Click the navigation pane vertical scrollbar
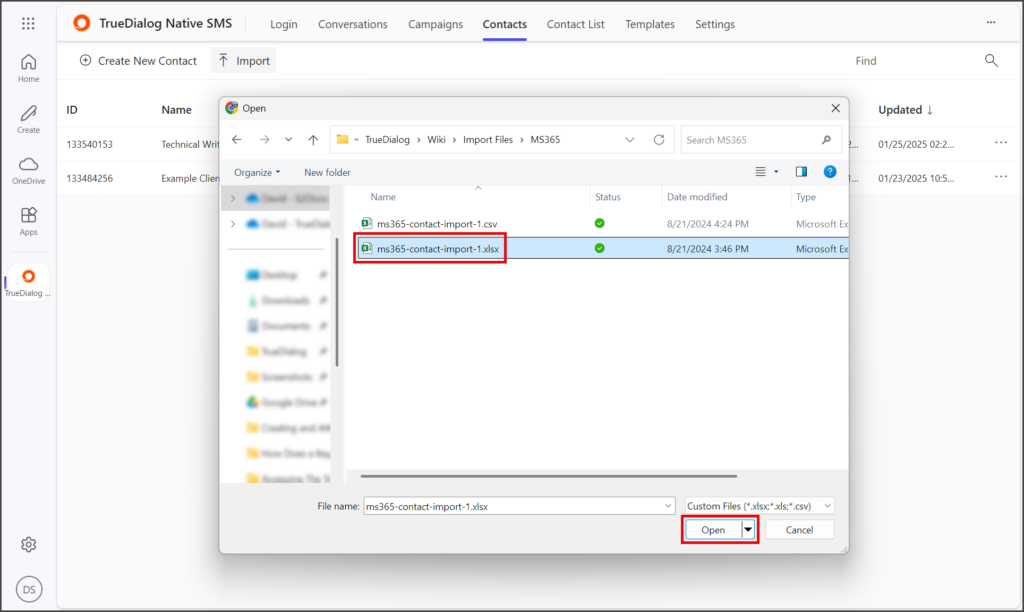The width and height of the screenshot is (1024, 612). [x=337, y=302]
